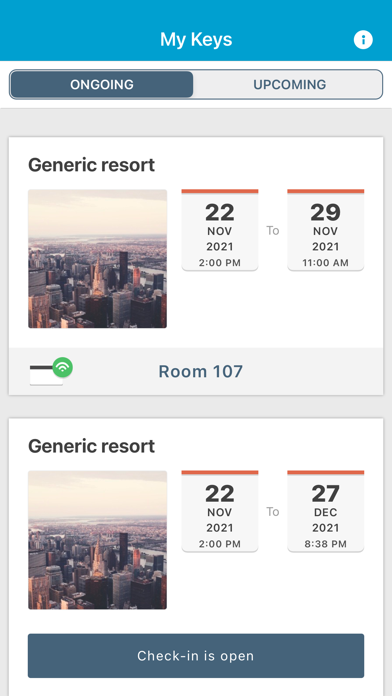Tap the "To" label in first card
The height and width of the screenshot is (696, 392).
pos(273,230)
